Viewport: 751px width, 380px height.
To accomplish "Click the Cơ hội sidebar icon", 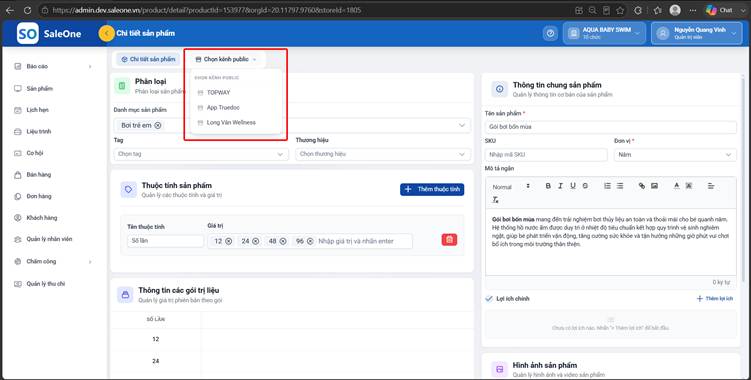I will 18,153.
